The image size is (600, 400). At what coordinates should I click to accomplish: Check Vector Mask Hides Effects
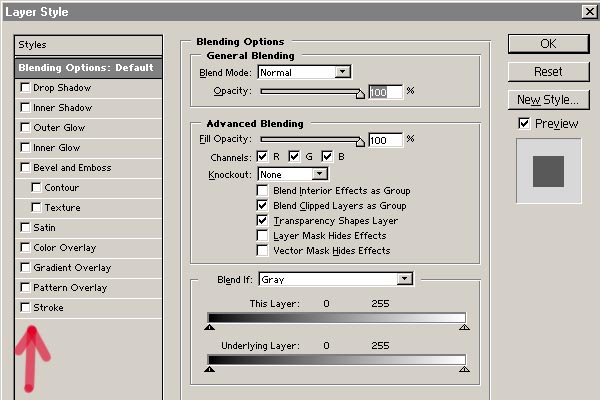point(262,250)
